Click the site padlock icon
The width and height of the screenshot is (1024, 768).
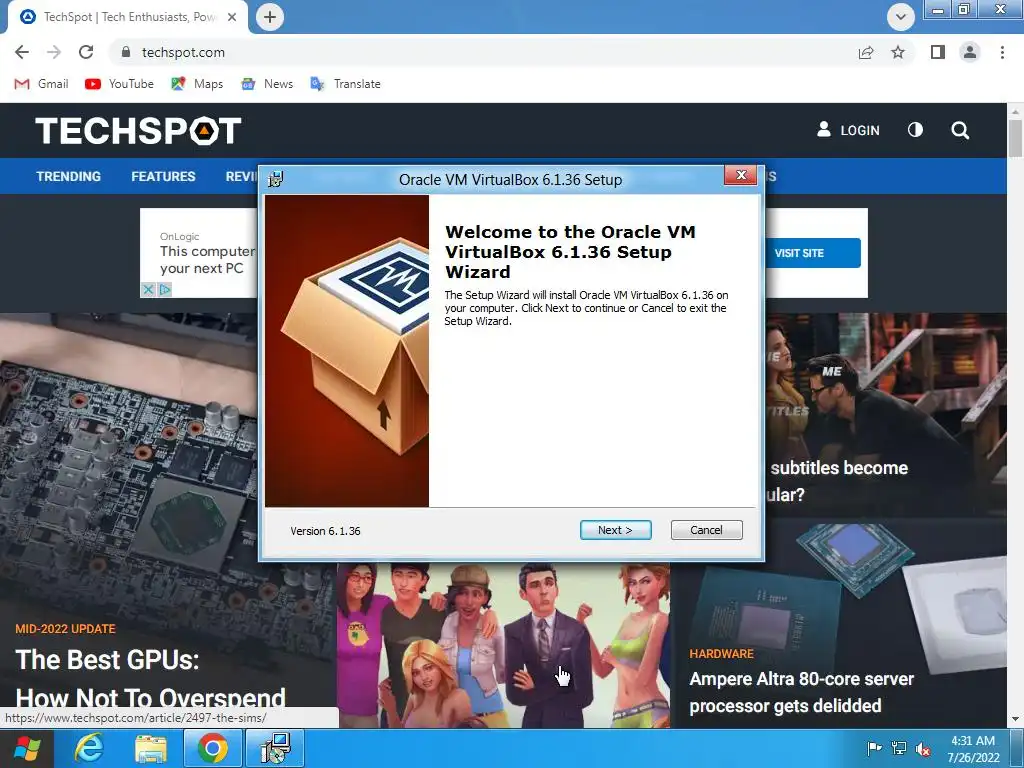tap(126, 52)
